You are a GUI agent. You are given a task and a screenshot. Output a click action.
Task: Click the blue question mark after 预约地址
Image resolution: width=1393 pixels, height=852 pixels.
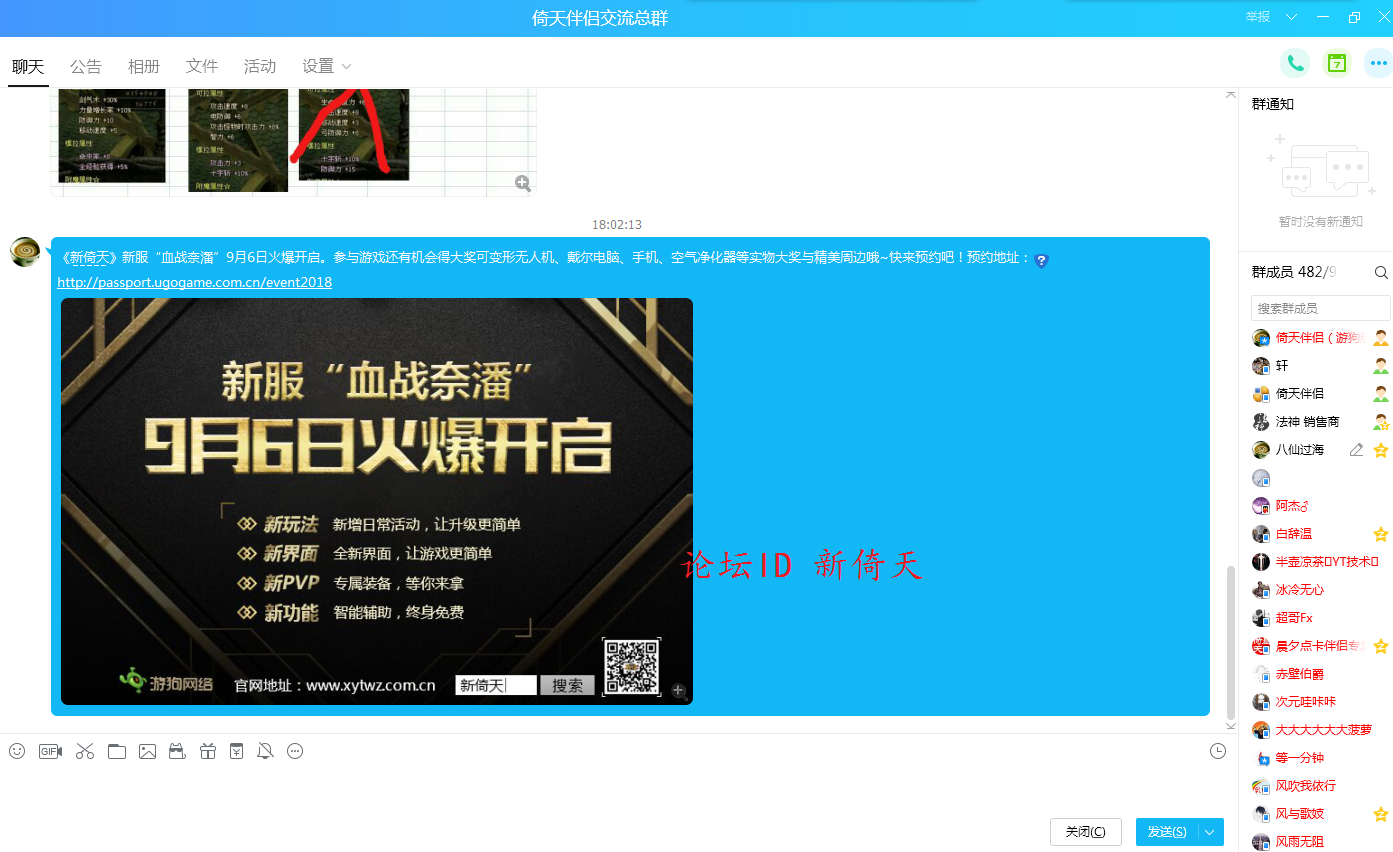point(1041,261)
